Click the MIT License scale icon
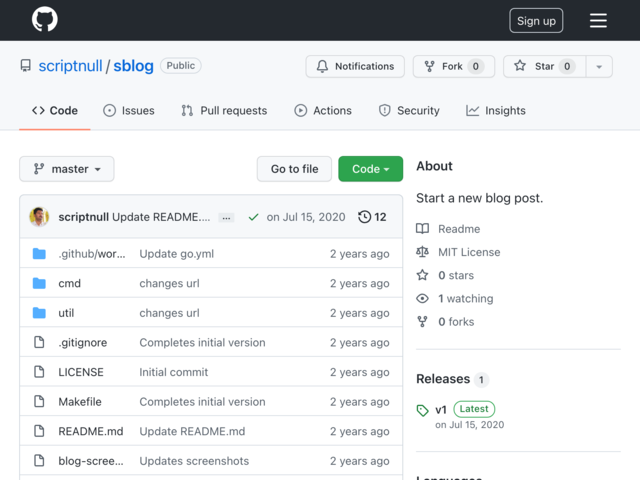 pos(422,252)
